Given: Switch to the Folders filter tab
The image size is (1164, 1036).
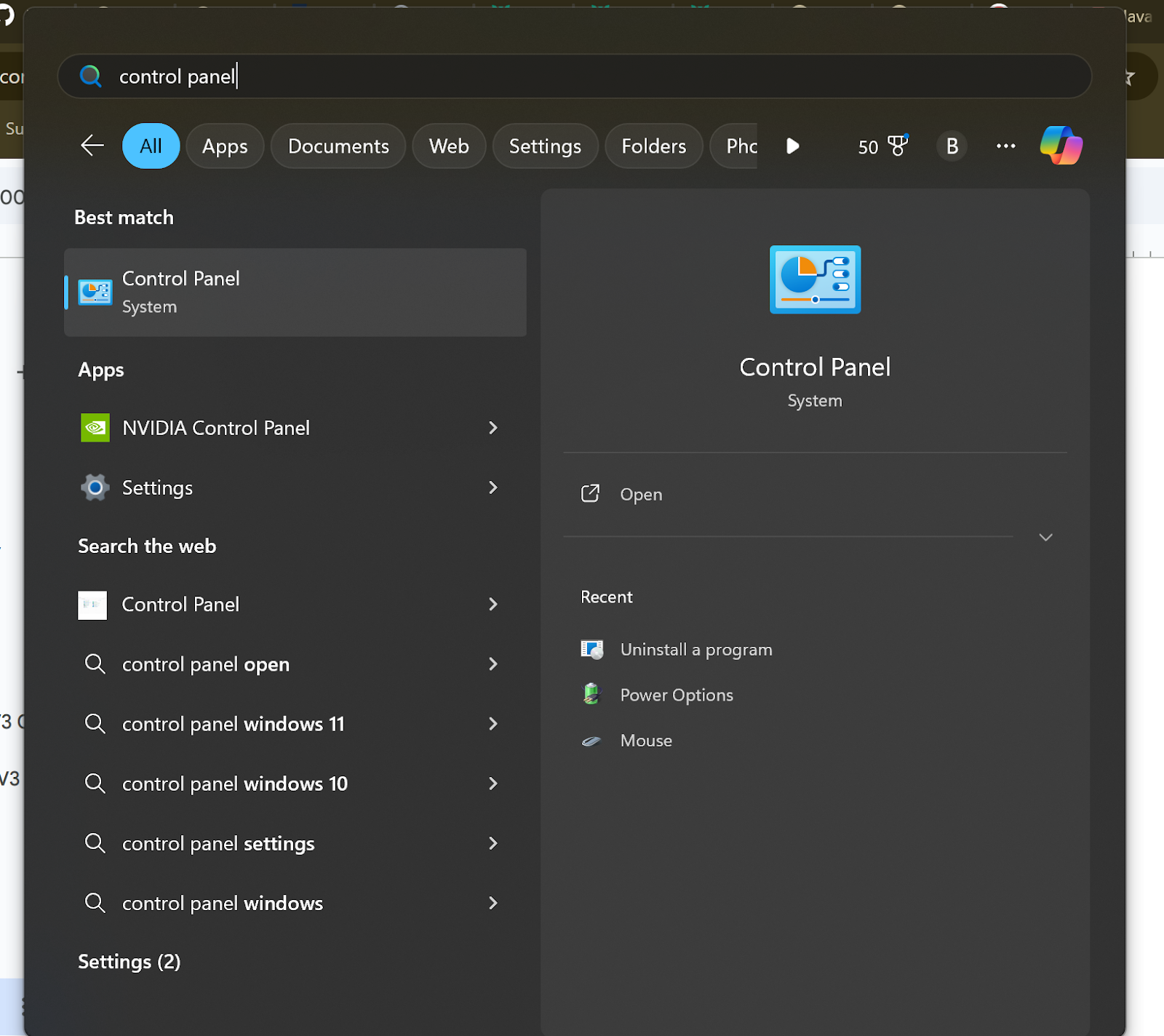Looking at the screenshot, I should [653, 146].
